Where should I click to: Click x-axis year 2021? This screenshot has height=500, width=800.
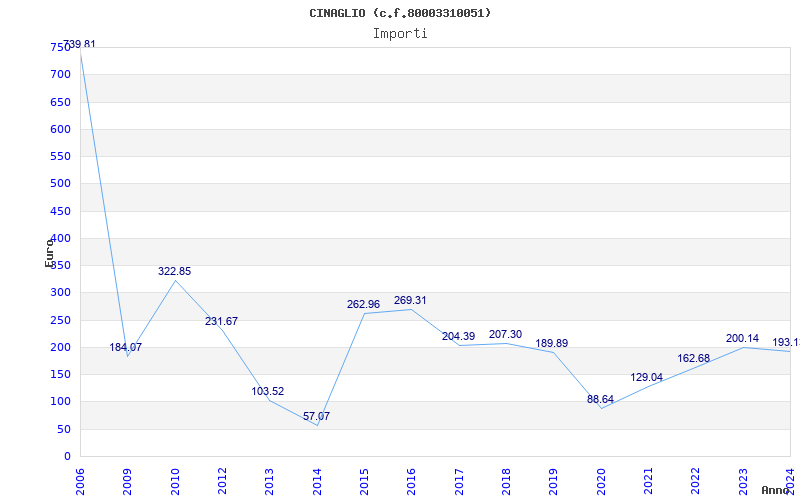click(648, 481)
